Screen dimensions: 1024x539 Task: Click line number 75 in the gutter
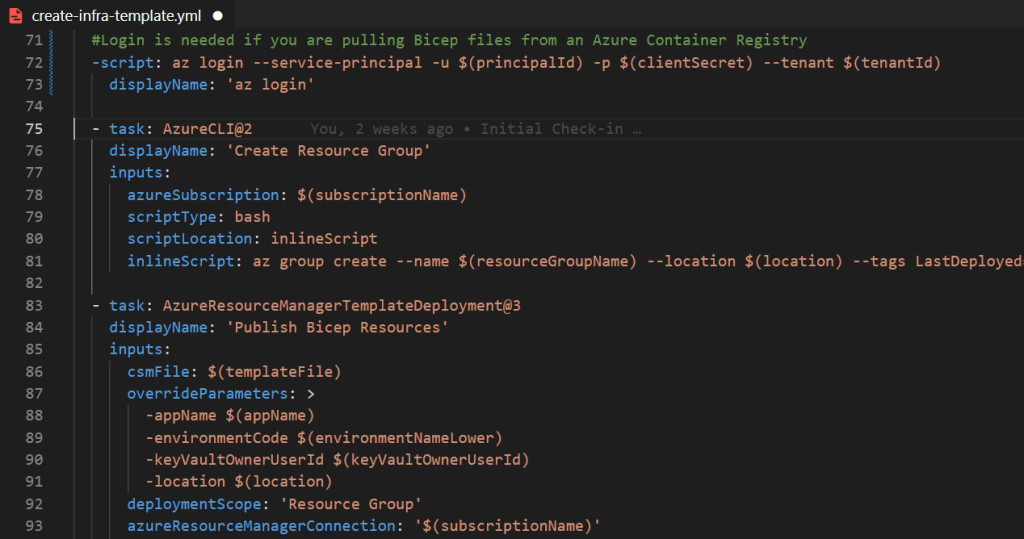point(33,129)
